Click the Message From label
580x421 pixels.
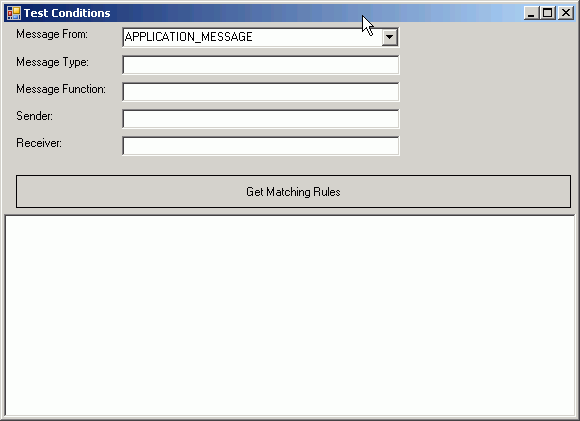(52, 34)
